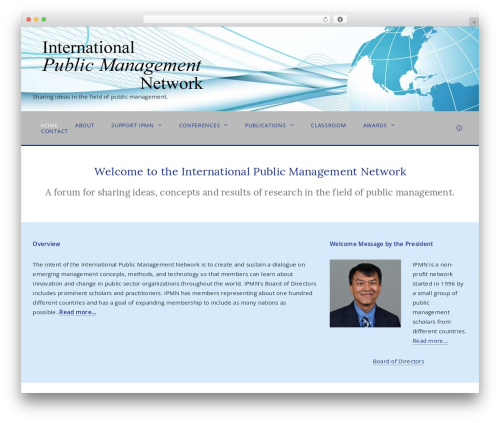500x423 pixels.
Task: Click the Overview heading
Action: pos(46,244)
